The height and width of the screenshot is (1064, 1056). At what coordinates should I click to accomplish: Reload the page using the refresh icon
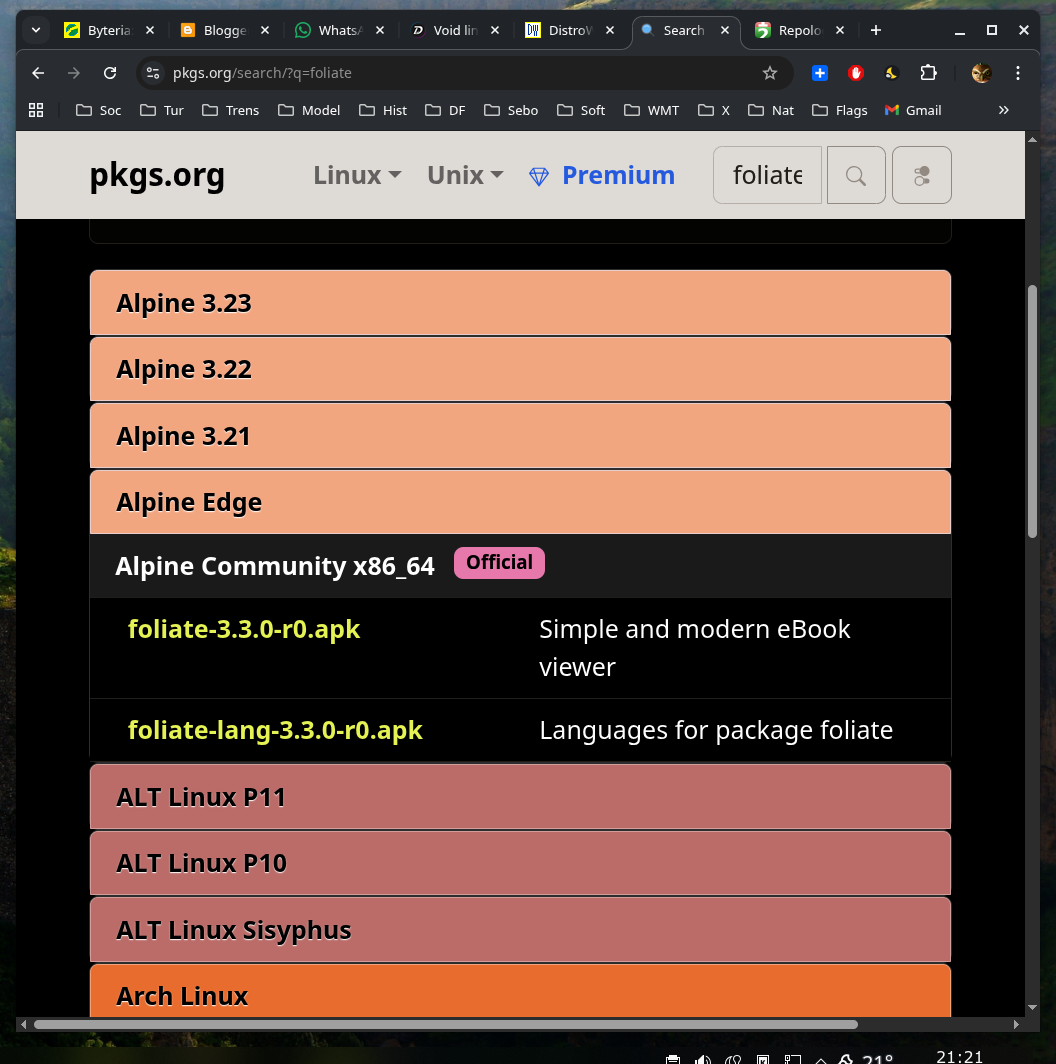[x=110, y=73]
